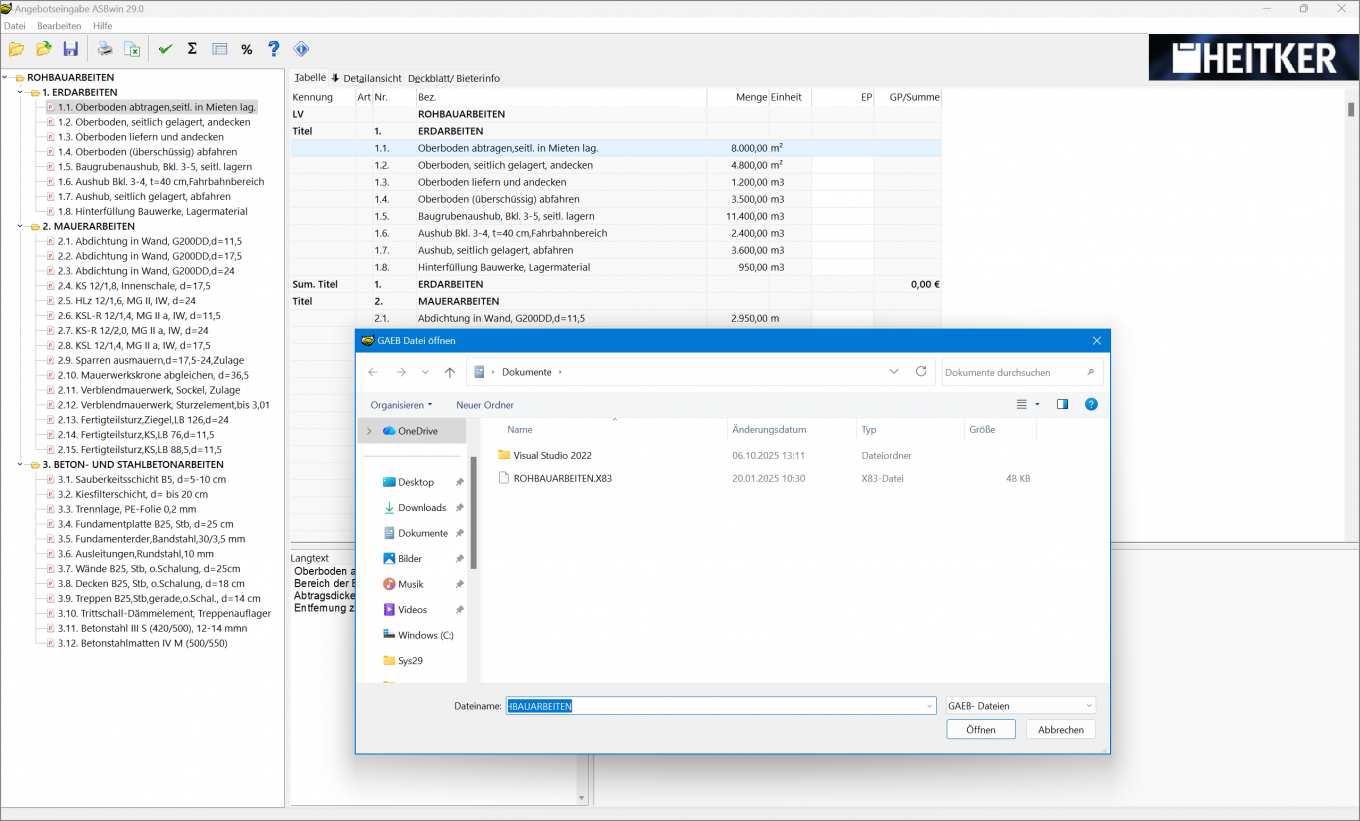Image resolution: width=1360 pixels, height=821 pixels.
Task: Select ROHBAUARBEITEN.X83 in the file list
Action: [x=563, y=478]
